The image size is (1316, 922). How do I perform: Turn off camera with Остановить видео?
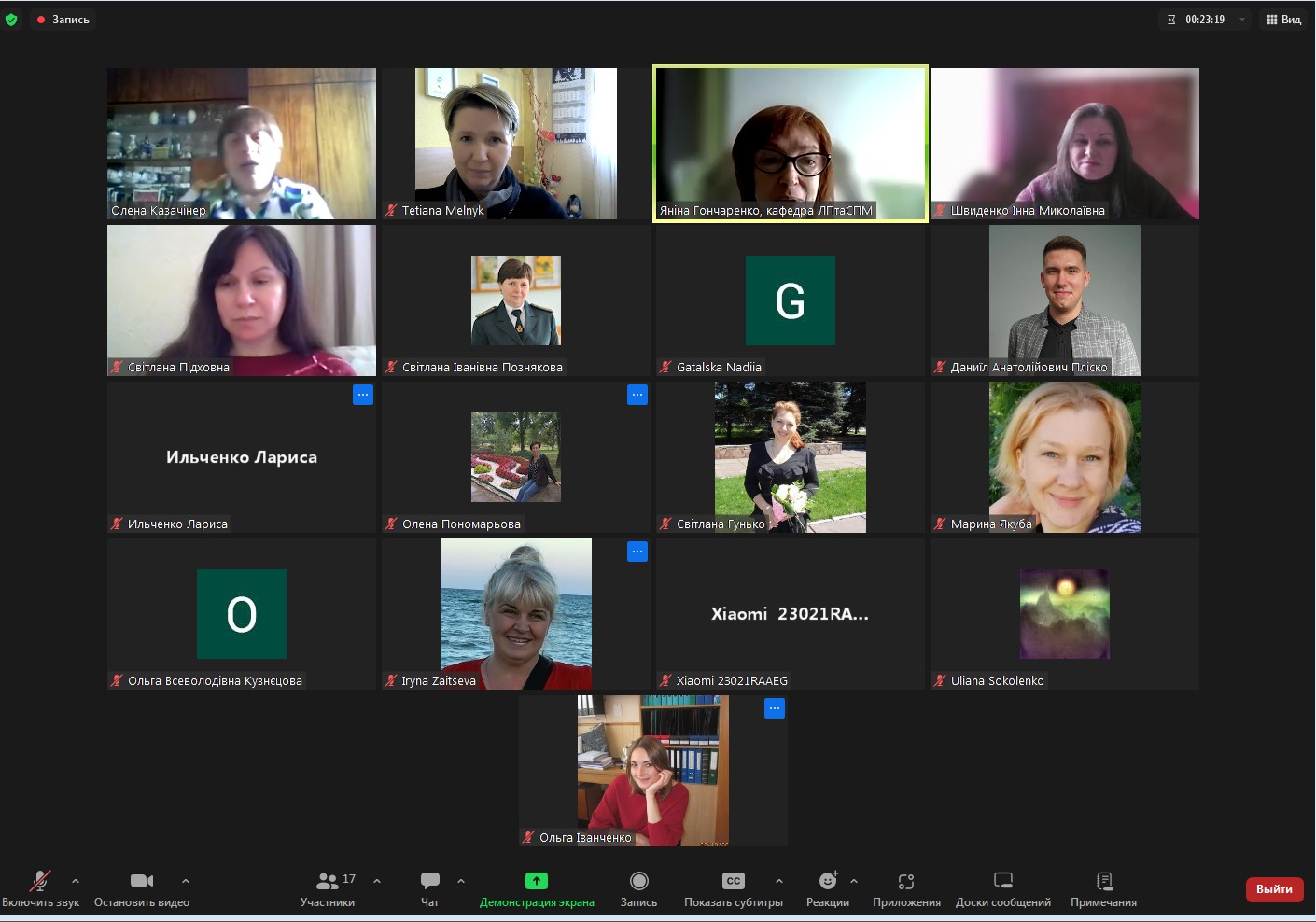(142, 887)
